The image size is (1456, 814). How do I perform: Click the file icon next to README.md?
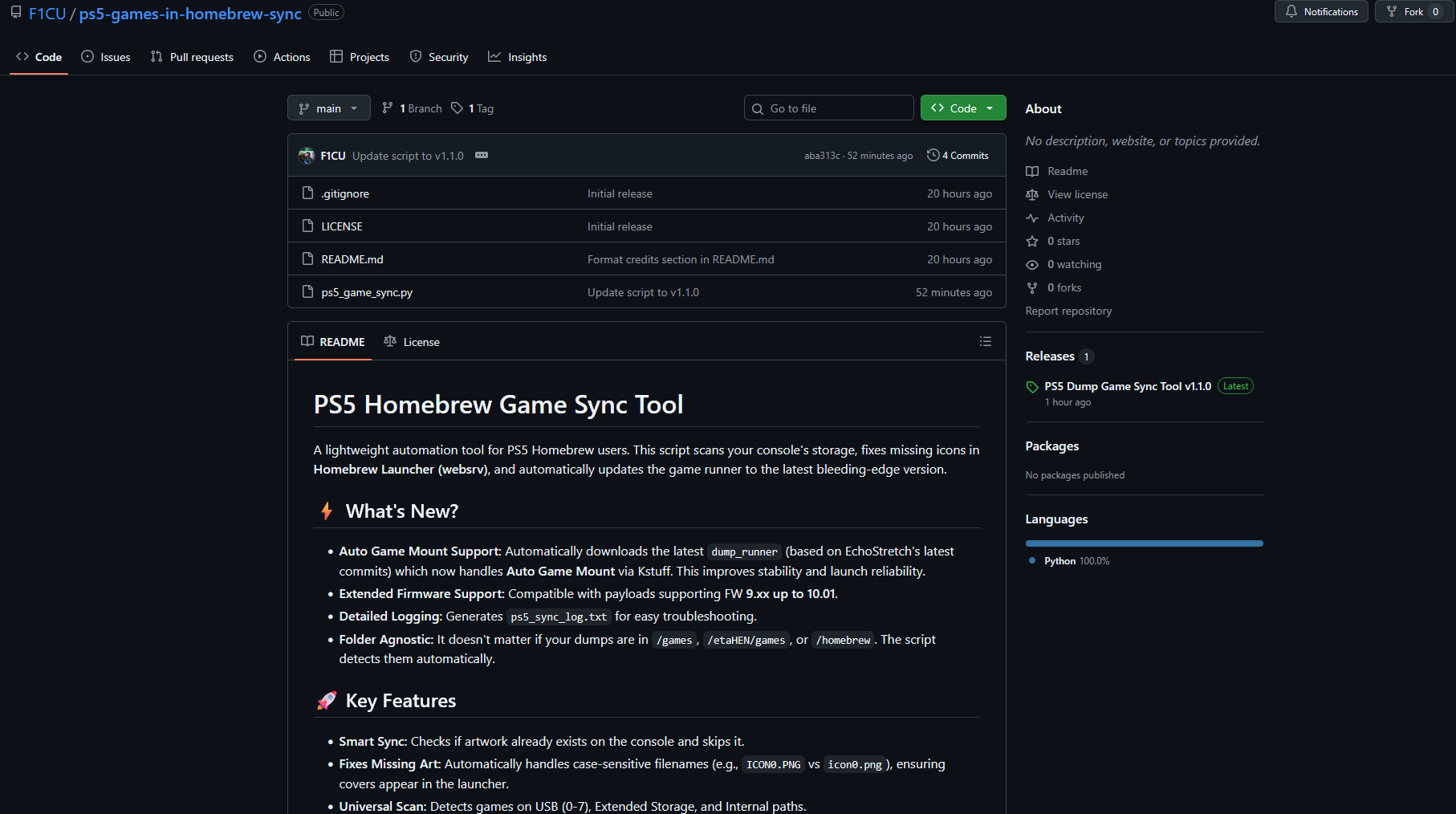pyautogui.click(x=307, y=259)
